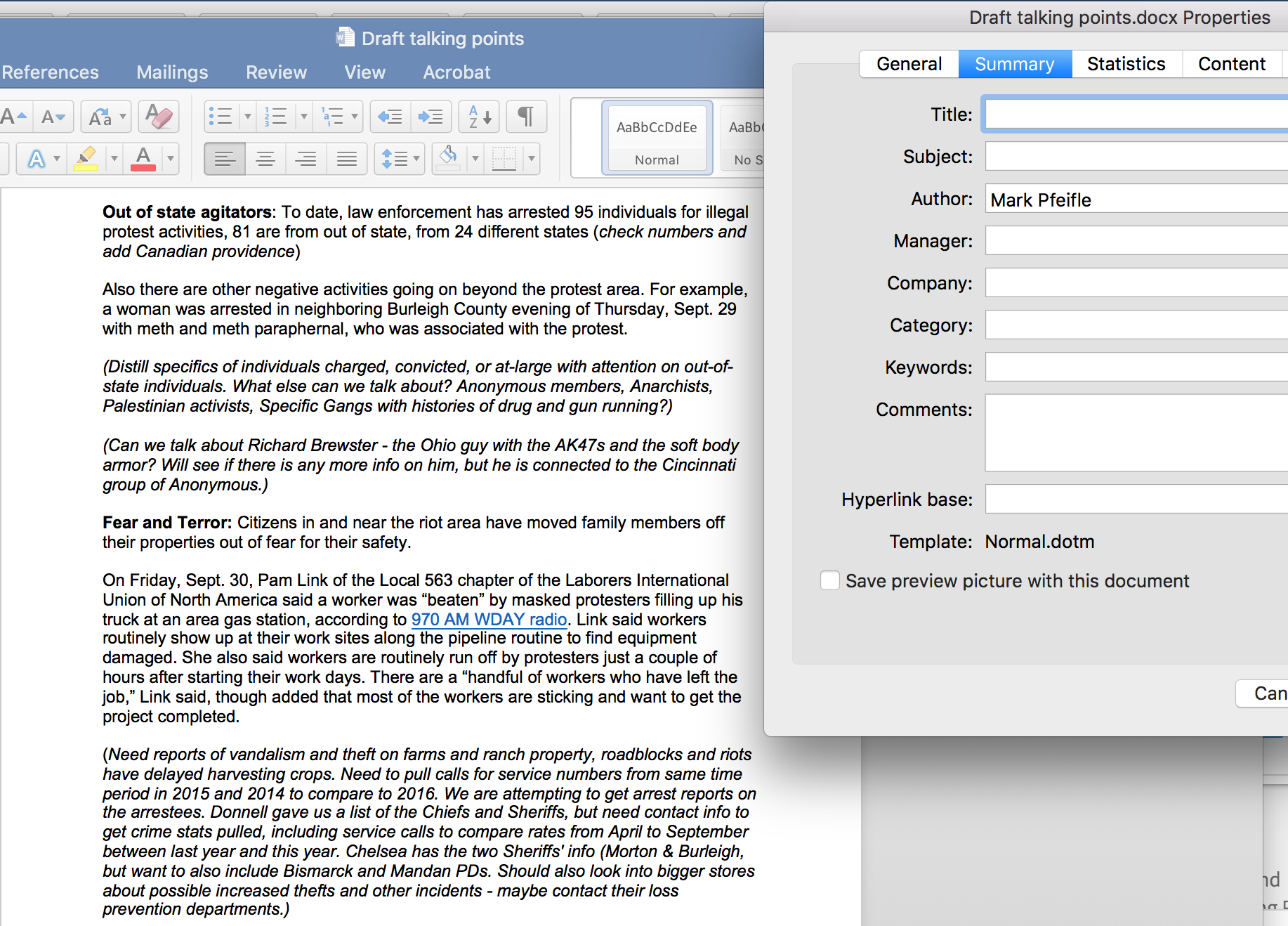Click the Word document icon beside title
Image resolution: width=1288 pixels, height=926 pixels.
click(x=345, y=37)
